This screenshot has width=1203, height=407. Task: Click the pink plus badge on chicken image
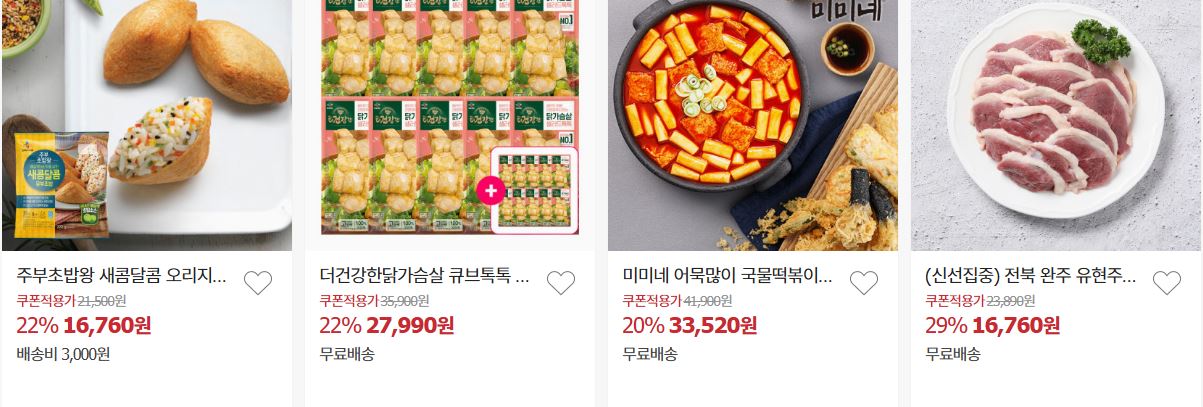pyautogui.click(x=491, y=190)
